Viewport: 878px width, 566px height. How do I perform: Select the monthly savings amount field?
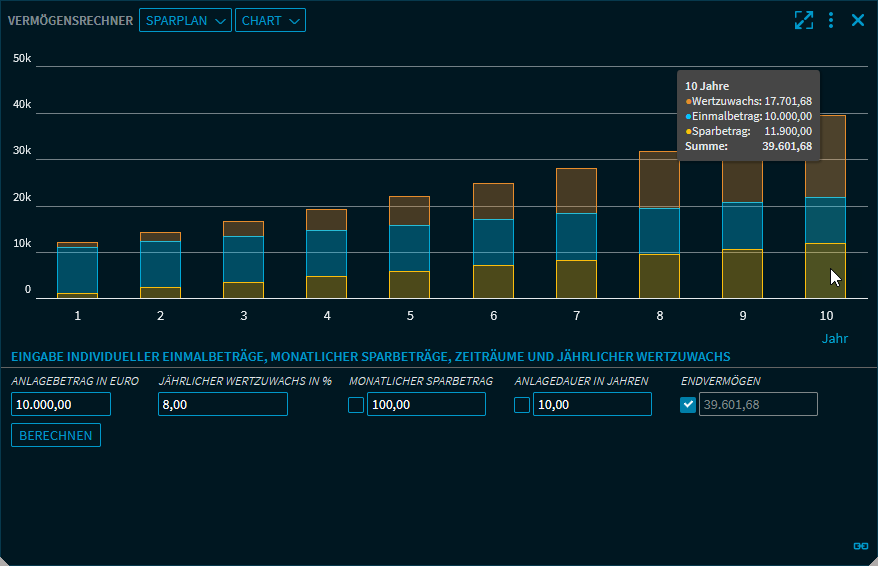click(x=426, y=405)
